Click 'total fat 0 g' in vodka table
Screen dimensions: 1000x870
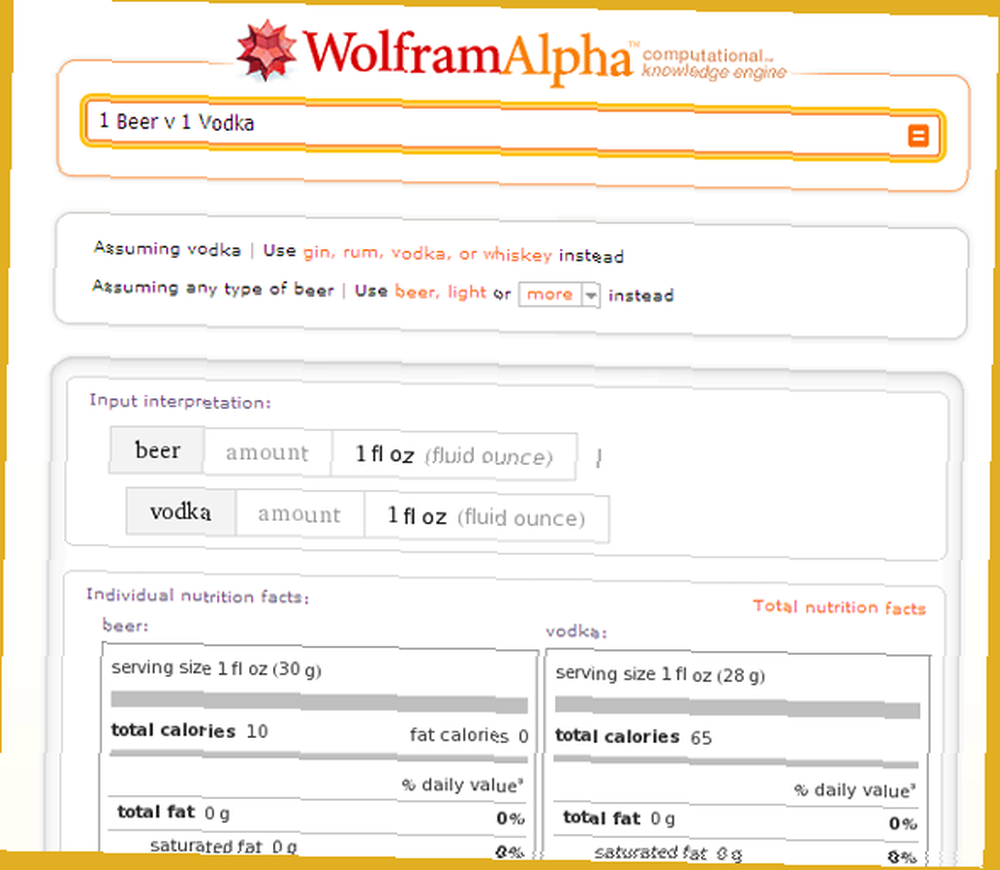pos(619,818)
